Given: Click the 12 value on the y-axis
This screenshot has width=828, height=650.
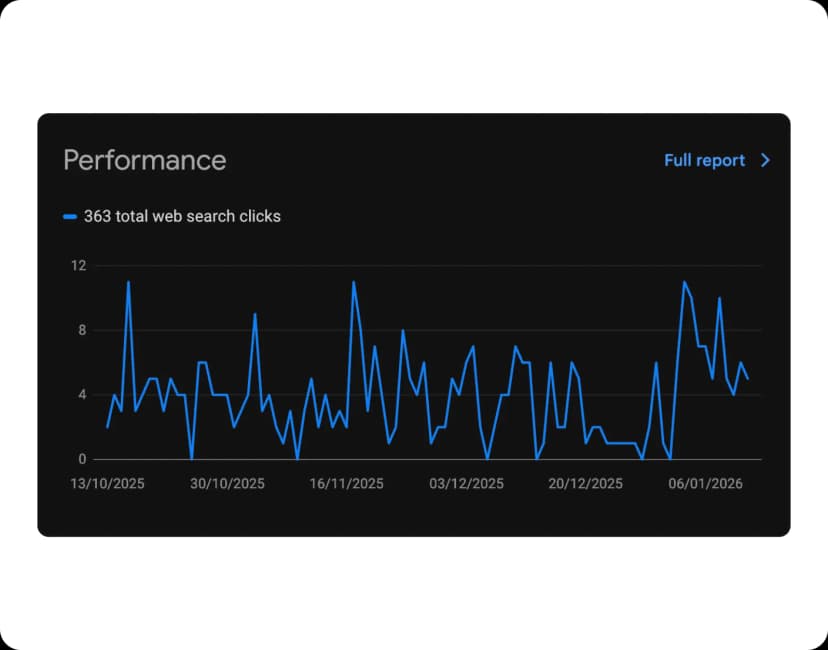Looking at the screenshot, I should (x=78, y=266).
